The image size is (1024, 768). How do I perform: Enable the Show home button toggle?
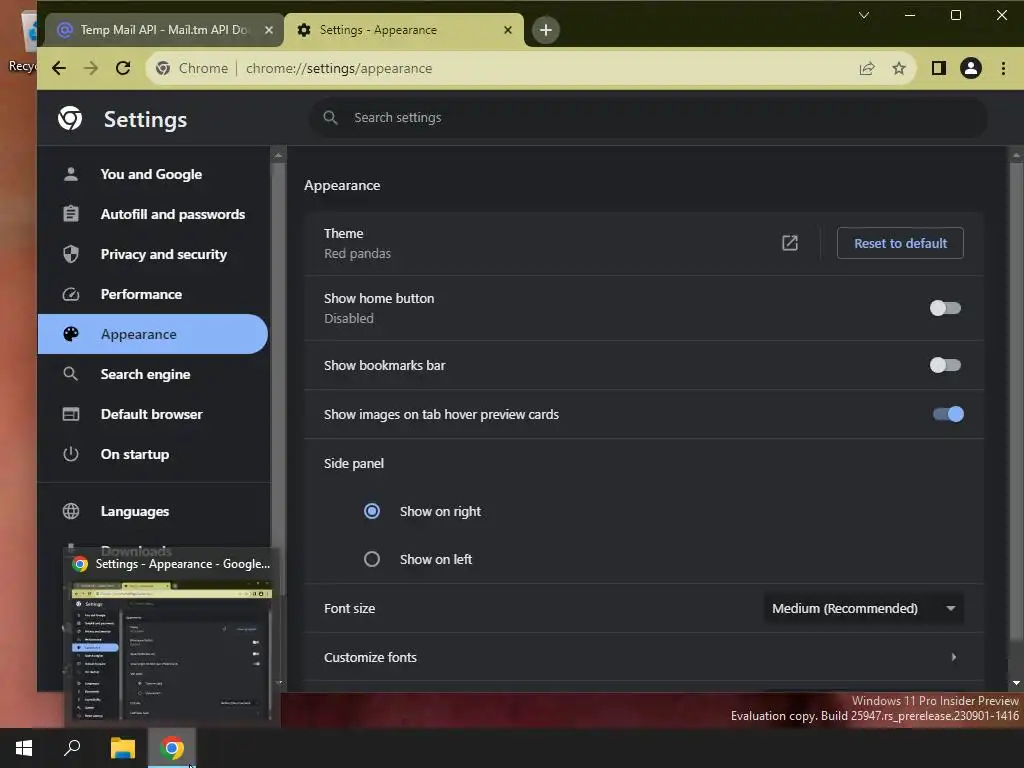[x=945, y=308]
